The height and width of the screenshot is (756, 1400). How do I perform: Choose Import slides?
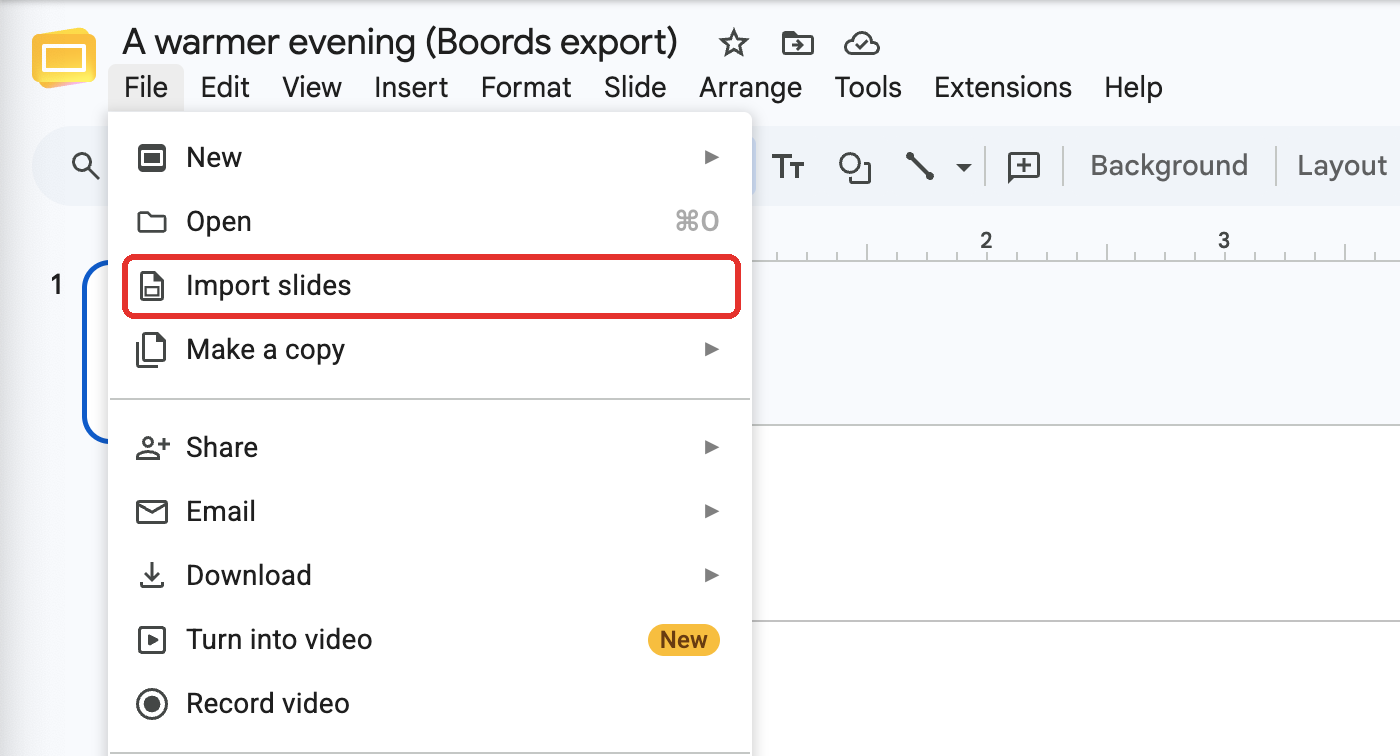point(430,286)
